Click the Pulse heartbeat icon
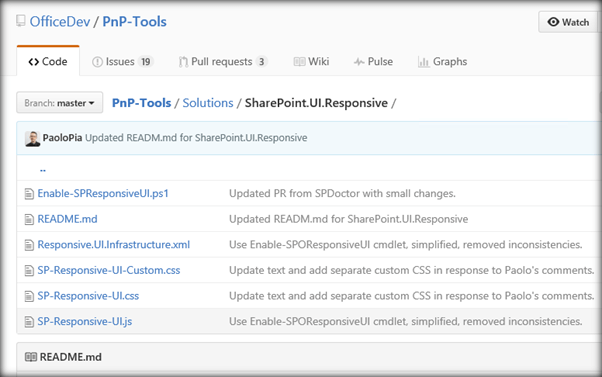Image resolution: width=602 pixels, height=377 pixels. pos(359,62)
